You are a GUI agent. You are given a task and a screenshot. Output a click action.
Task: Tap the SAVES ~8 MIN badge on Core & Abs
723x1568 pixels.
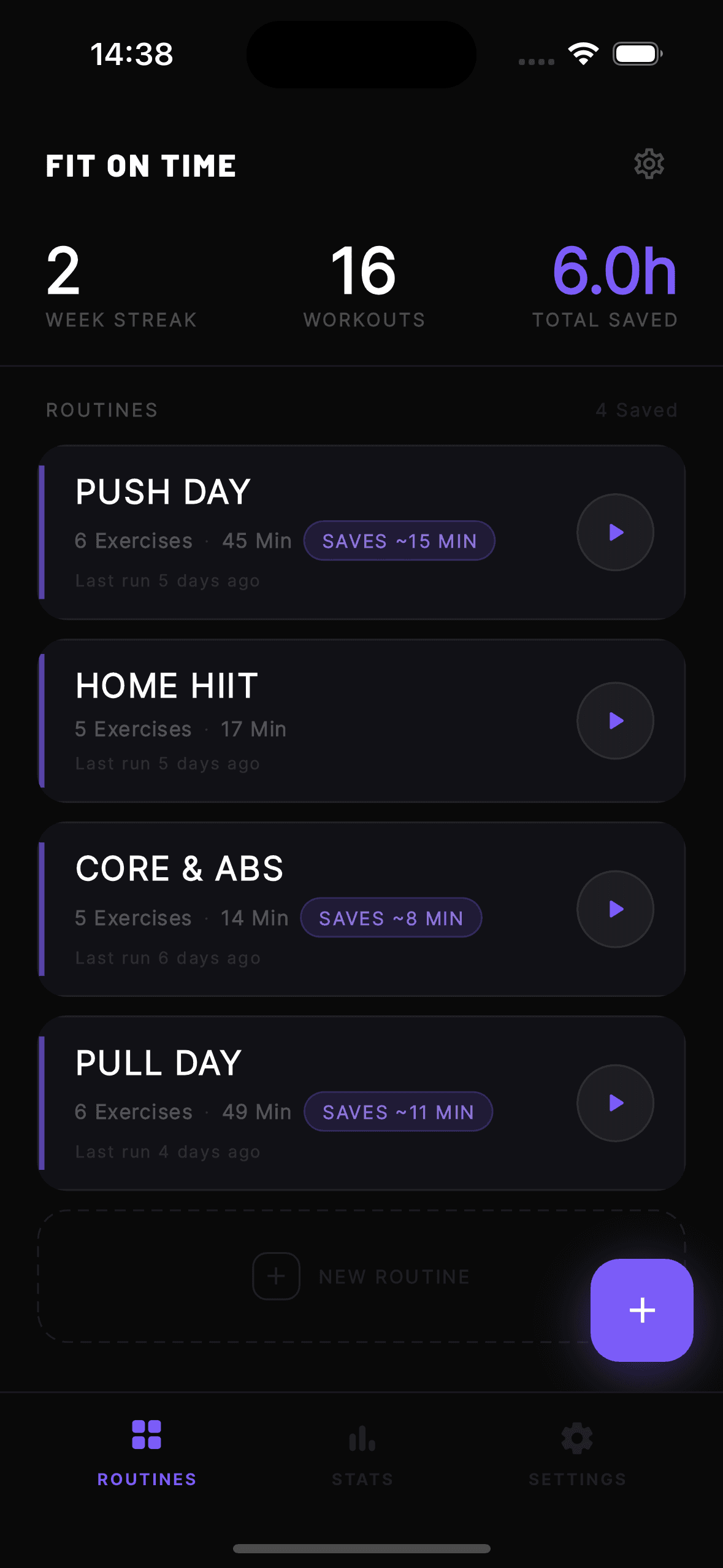391,918
